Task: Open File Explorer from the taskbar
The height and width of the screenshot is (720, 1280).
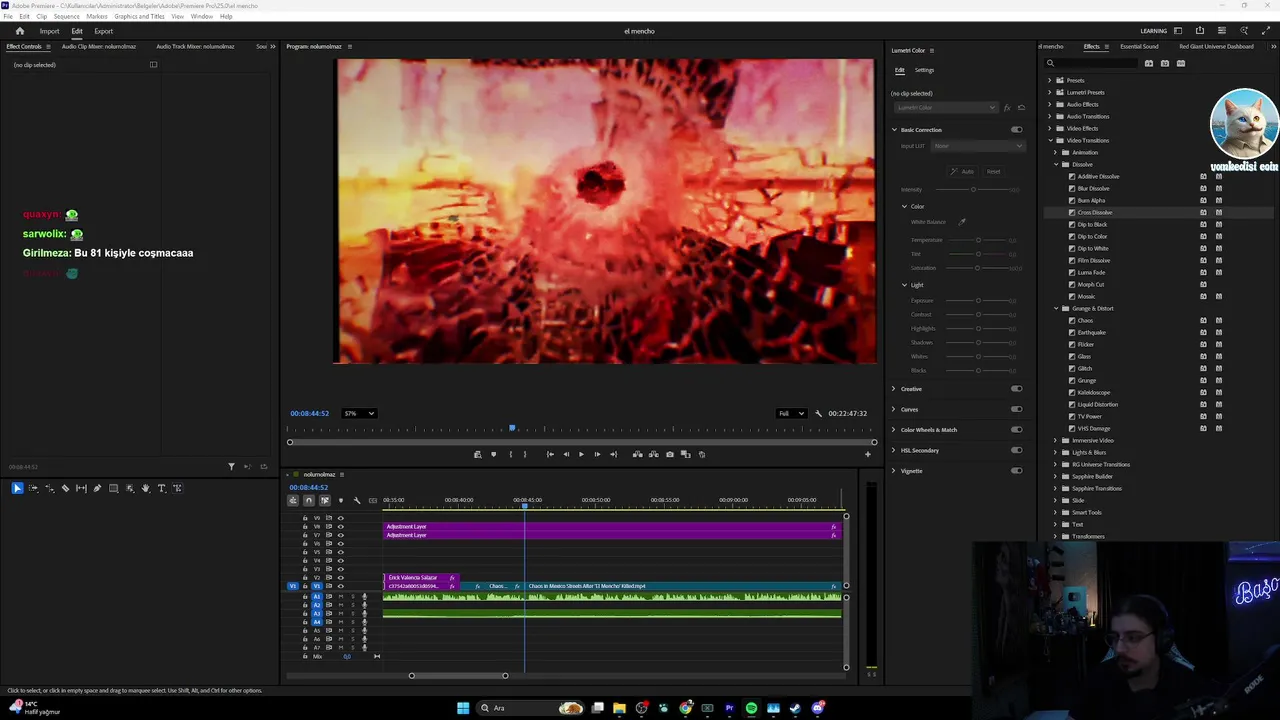Action: (x=619, y=708)
